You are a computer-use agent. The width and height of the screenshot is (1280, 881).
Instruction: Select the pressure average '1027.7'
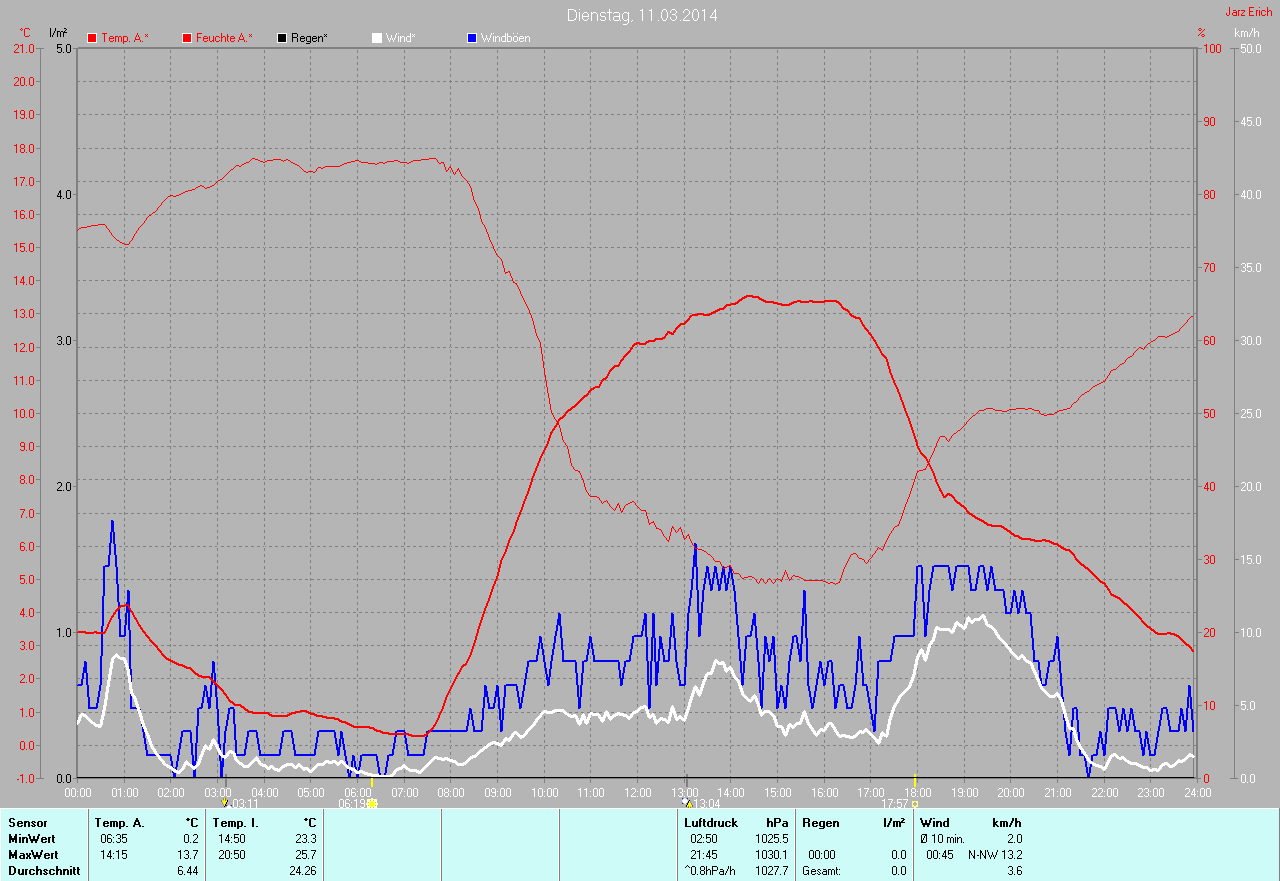pyautogui.click(x=771, y=871)
